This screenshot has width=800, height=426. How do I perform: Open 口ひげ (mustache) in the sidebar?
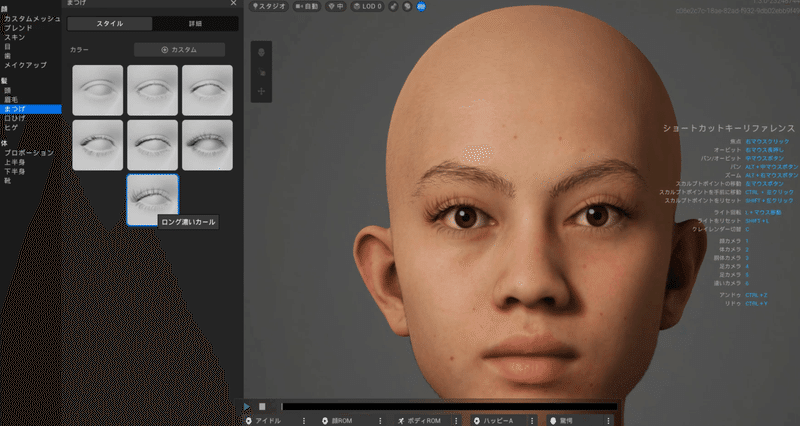click(x=14, y=118)
